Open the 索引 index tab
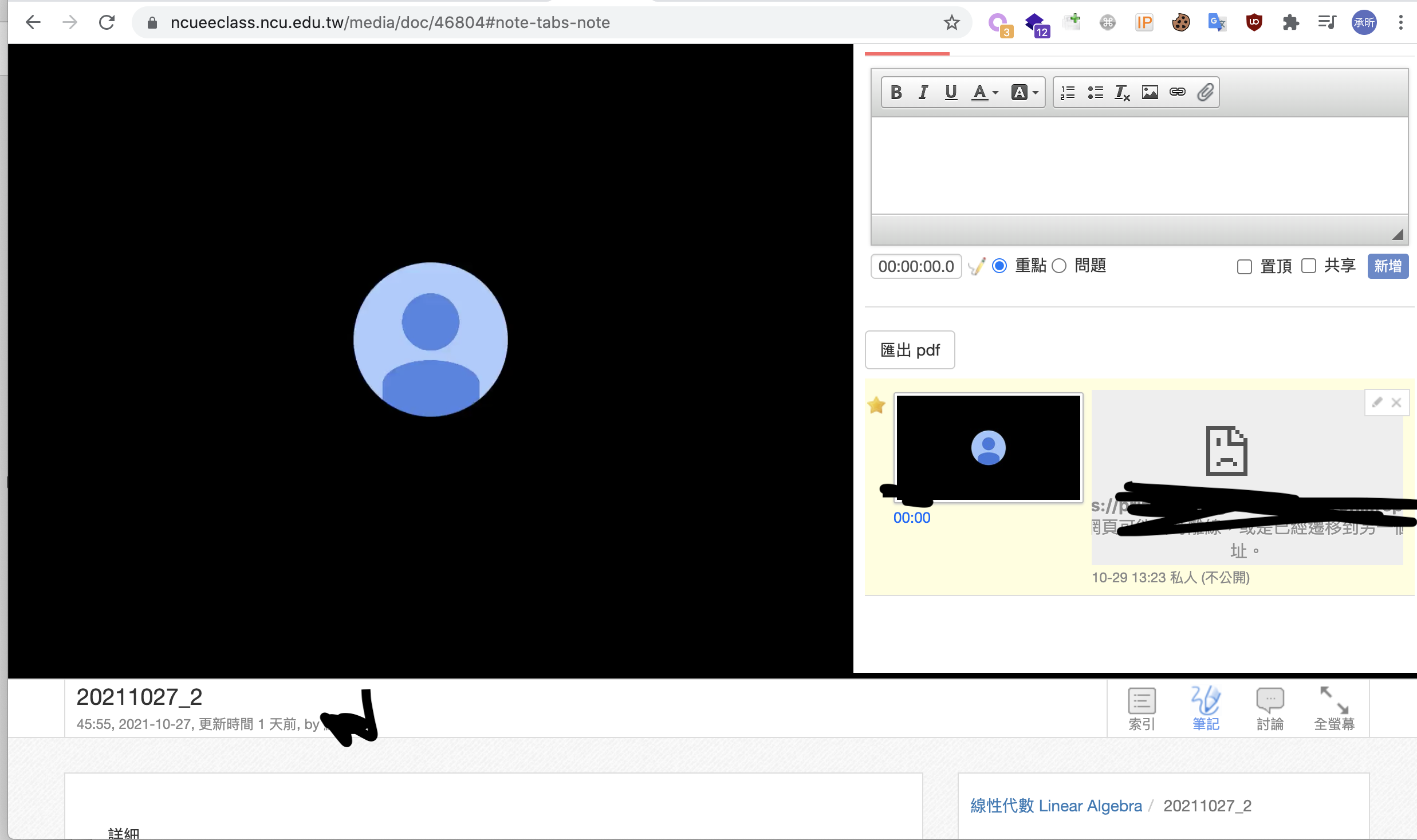This screenshot has width=1417, height=840. pos(1142,709)
